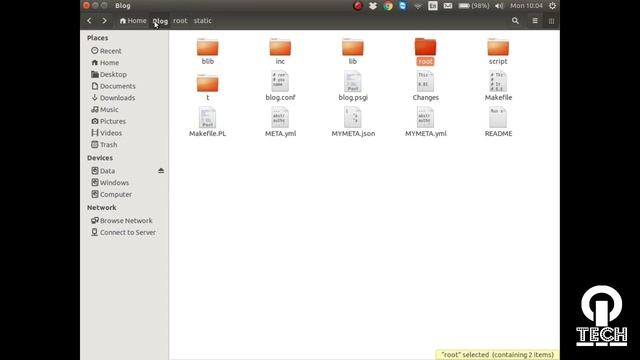Viewport: 640px width, 360px height.
Task: Open Downloads in the sidebar
Action: (x=113, y=98)
